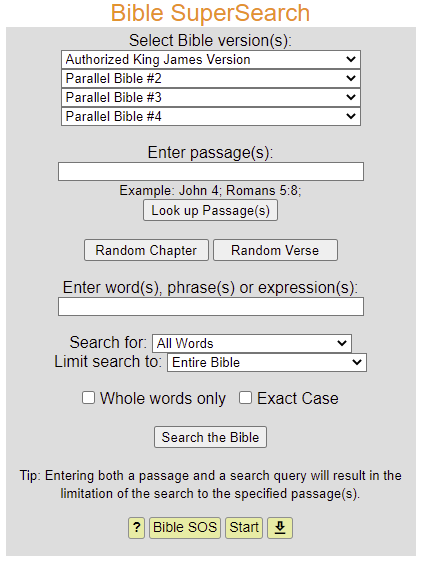Open the Bible SOS quick button
This screenshot has width=422, height=564.
[185, 528]
